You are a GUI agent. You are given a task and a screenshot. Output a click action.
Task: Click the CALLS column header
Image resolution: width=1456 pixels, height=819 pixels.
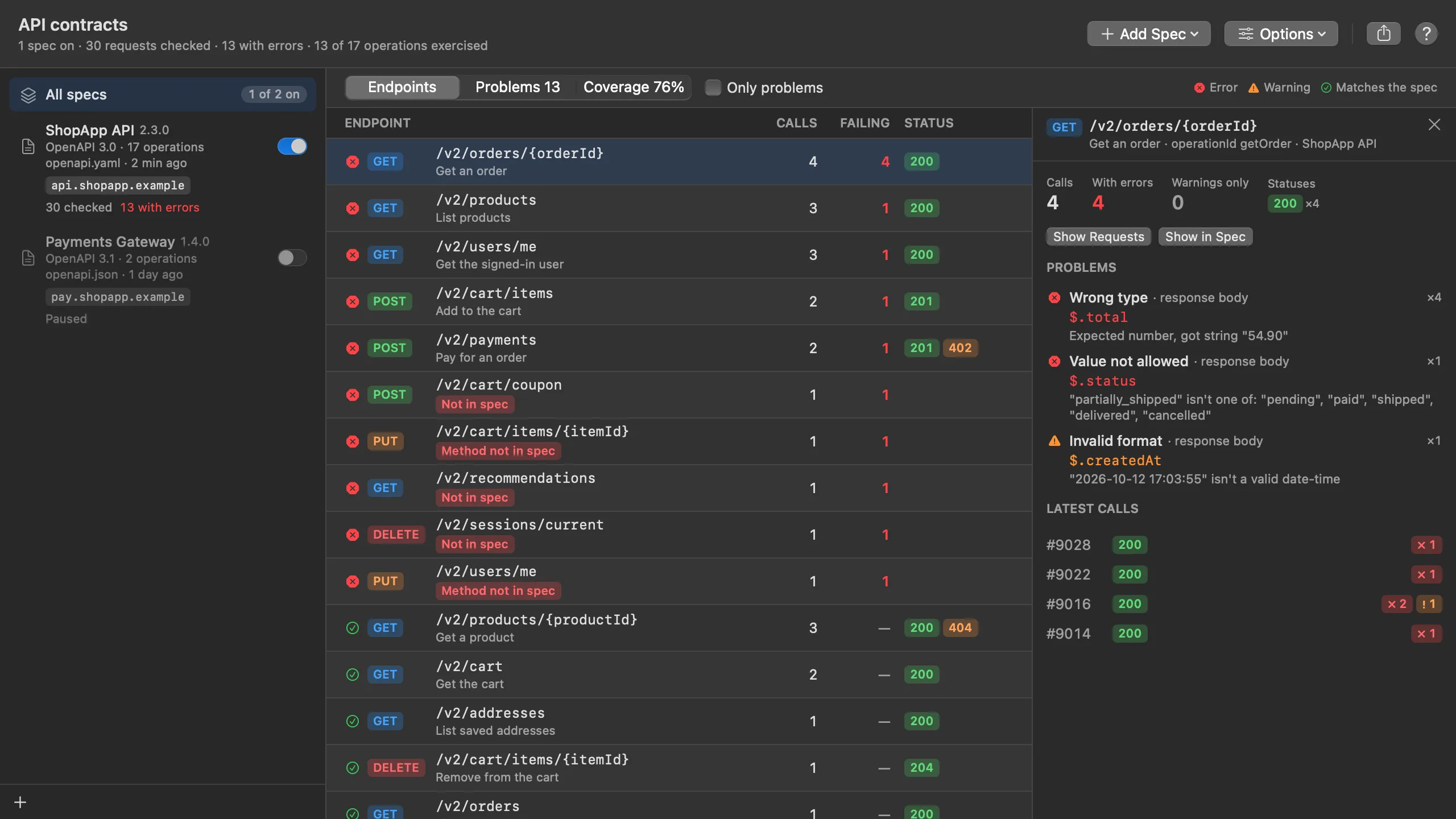[x=796, y=123]
